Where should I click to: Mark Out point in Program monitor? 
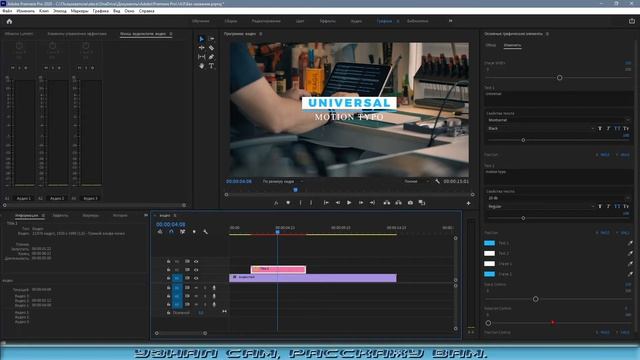click(311, 203)
